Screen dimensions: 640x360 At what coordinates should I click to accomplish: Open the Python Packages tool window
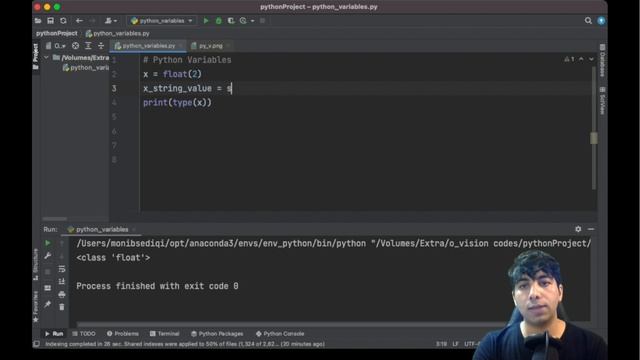point(217,334)
